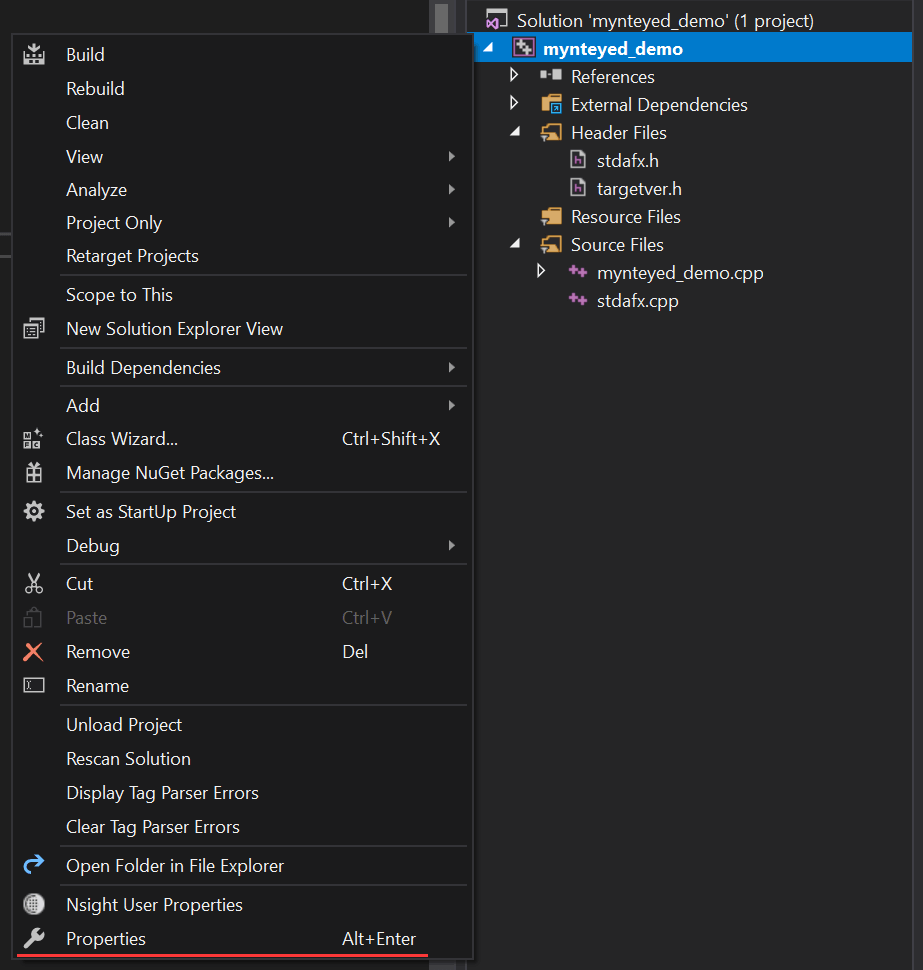This screenshot has width=923, height=970.
Task: Click the Open Folder blue arrow icon
Action: 34,865
